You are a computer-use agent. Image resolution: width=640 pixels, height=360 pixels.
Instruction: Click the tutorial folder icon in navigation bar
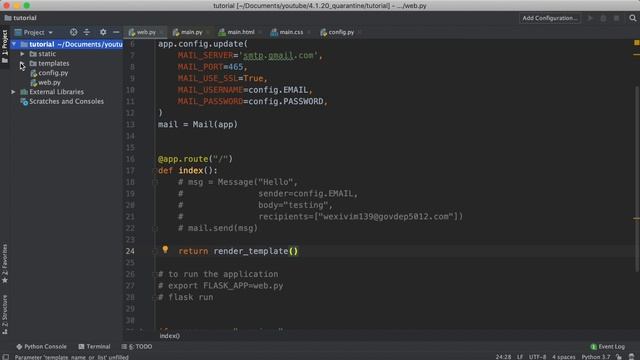[8, 18]
